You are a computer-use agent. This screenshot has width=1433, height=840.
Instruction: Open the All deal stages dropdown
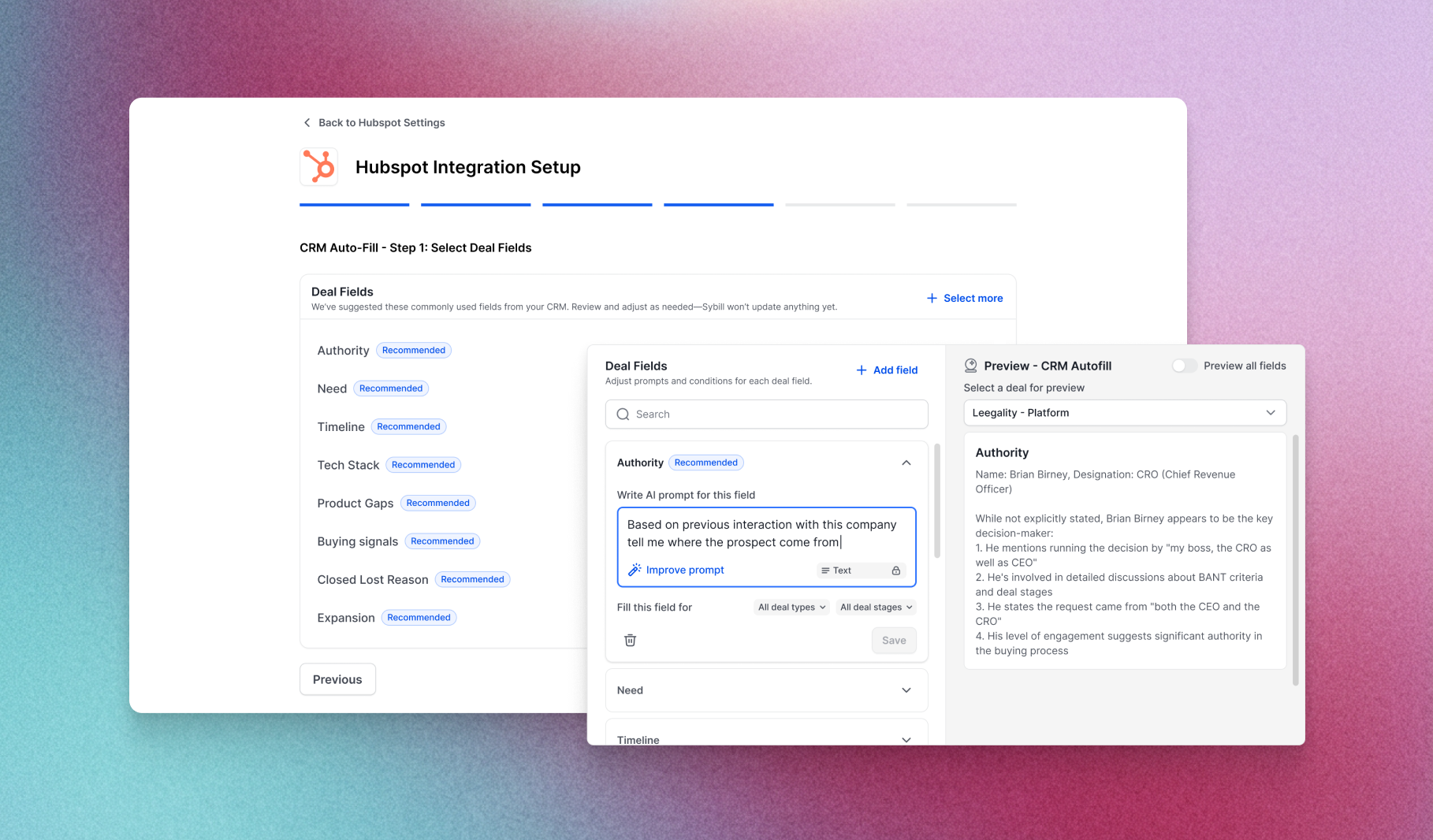pos(877,608)
